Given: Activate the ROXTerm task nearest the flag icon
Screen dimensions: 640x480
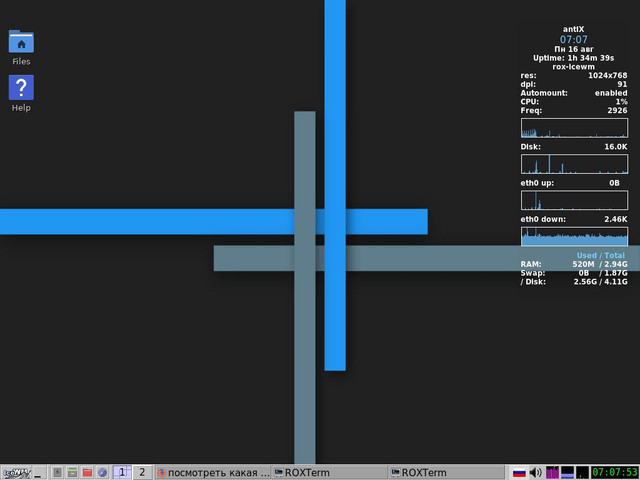Looking at the screenshot, I should pos(447,473).
